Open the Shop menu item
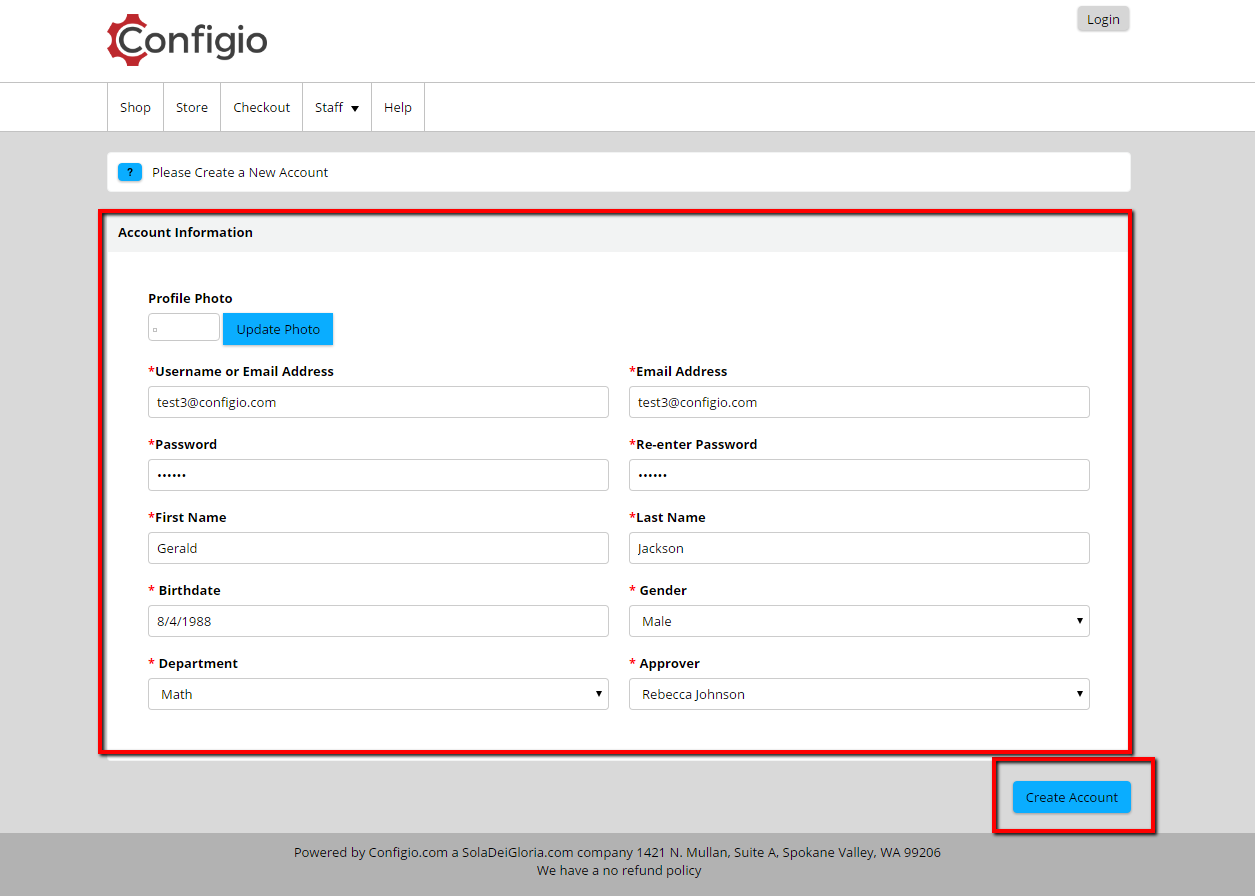Viewport: 1255px width, 896px height. click(x=135, y=107)
